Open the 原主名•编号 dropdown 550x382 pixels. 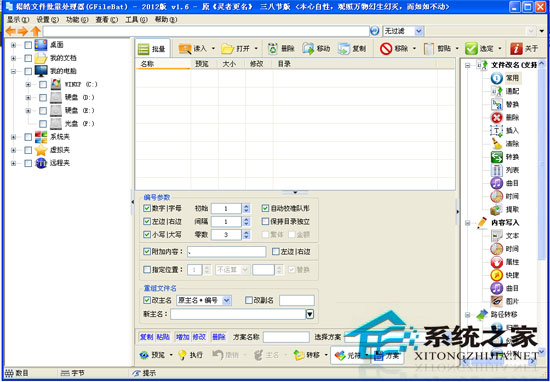point(204,300)
